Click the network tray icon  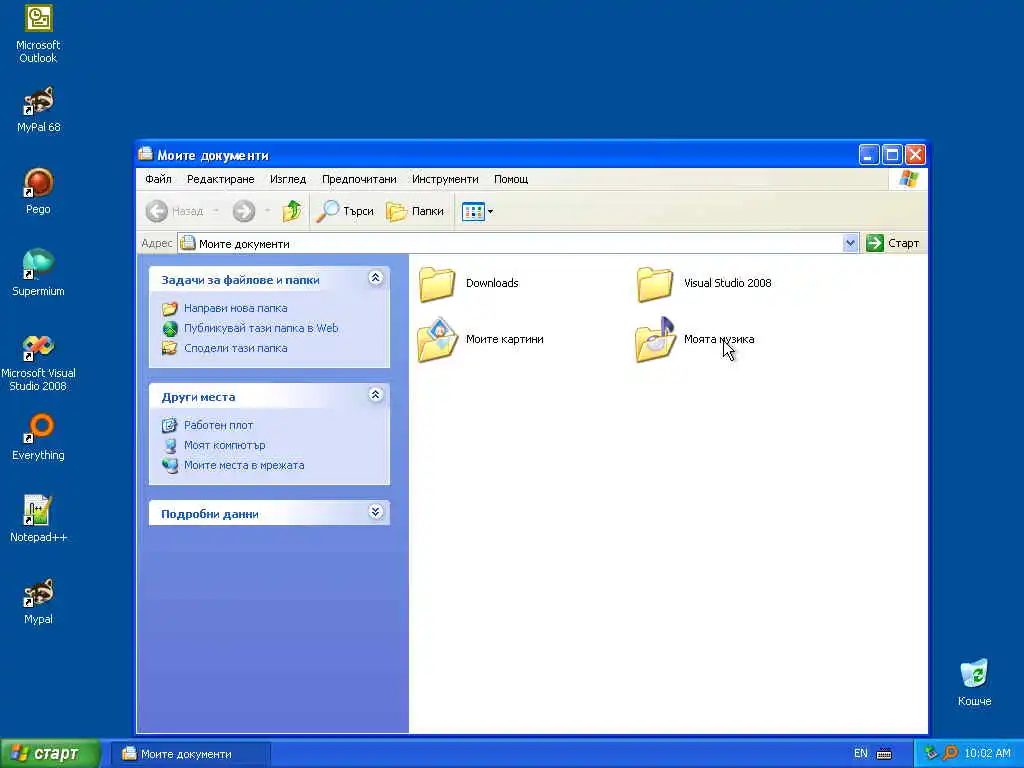931,754
